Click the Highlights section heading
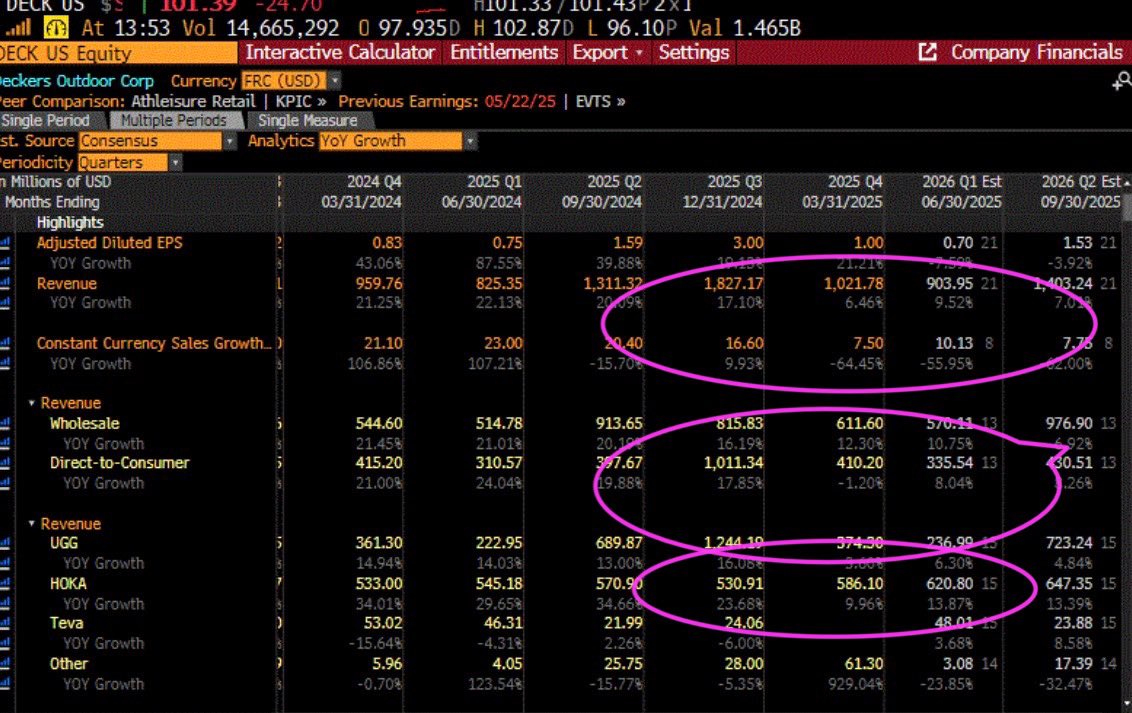The width and height of the screenshot is (1132, 713). 70,223
